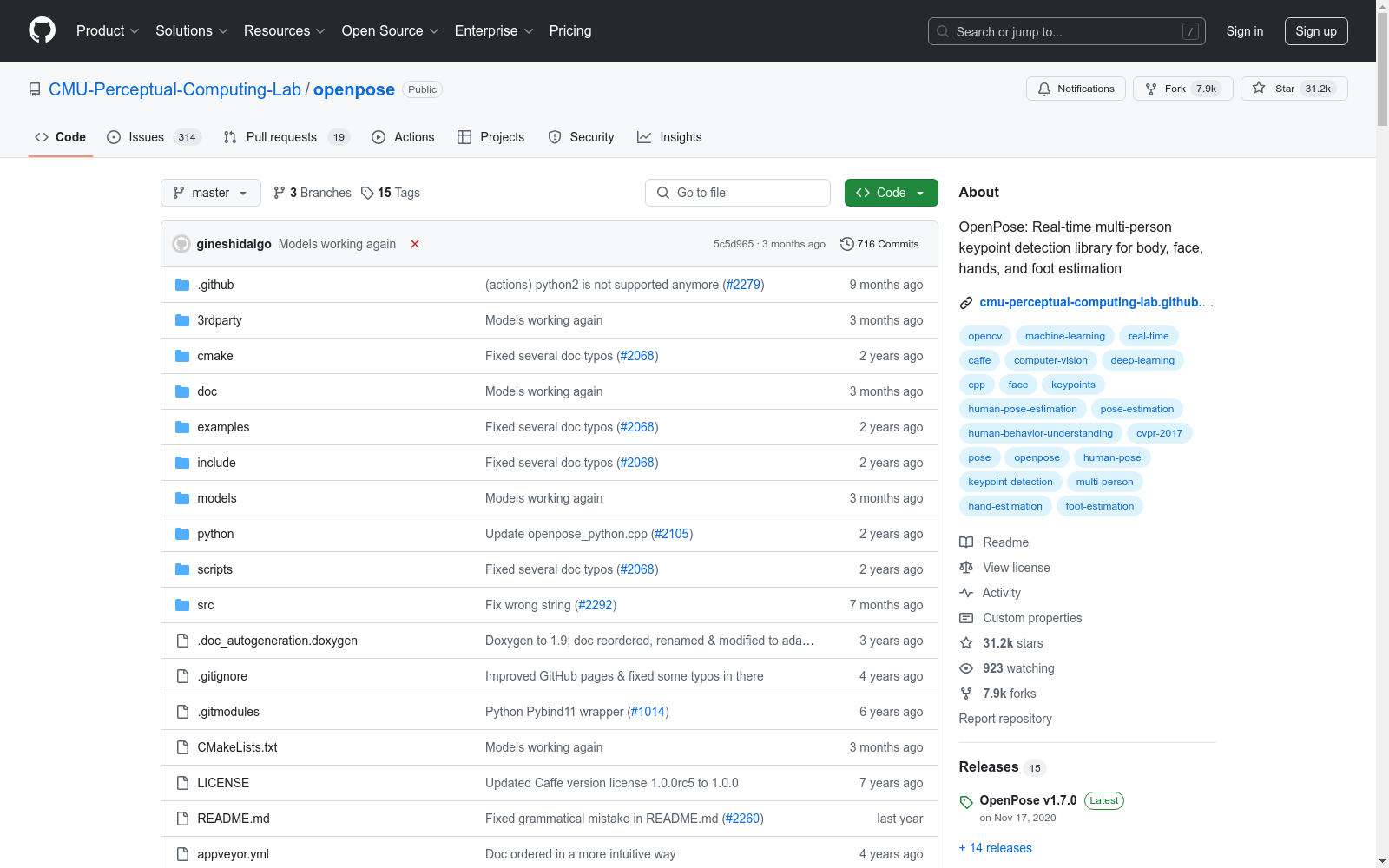Open the Pricing link

(570, 30)
